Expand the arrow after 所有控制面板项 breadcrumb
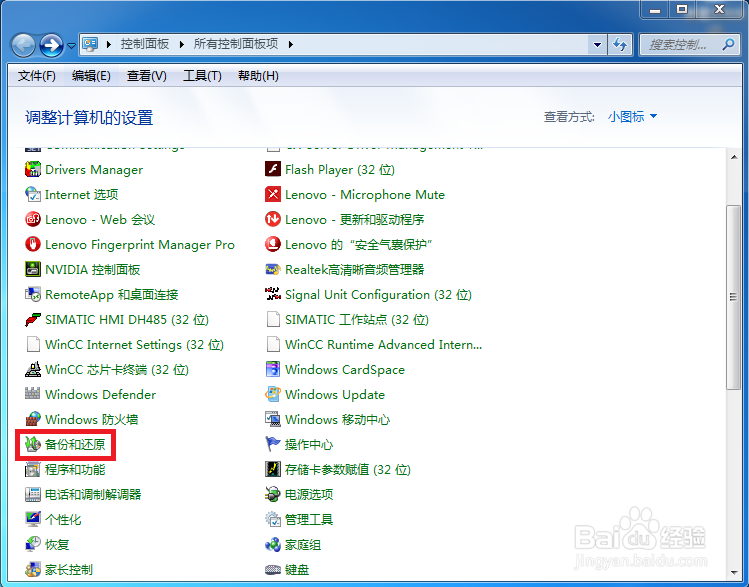Image resolution: width=749 pixels, height=587 pixels. click(x=290, y=44)
